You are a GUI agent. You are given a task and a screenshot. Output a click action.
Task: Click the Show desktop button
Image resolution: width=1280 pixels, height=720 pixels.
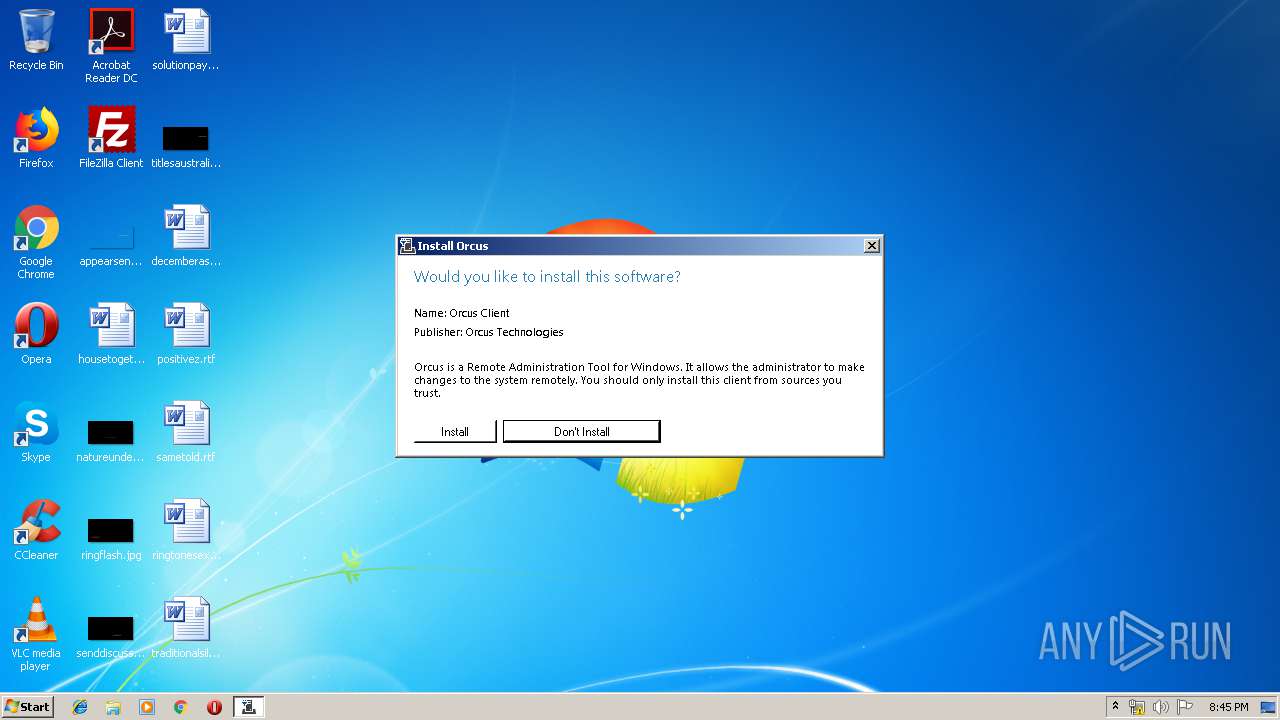(1269, 707)
